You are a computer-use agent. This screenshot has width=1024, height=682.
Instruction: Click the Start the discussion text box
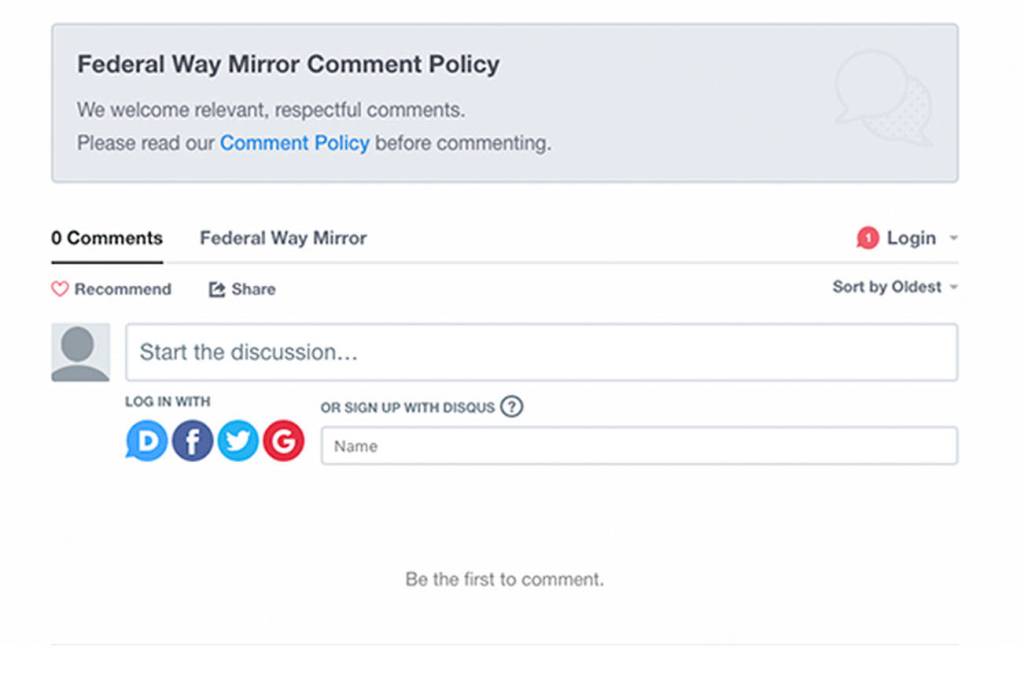click(x=540, y=352)
